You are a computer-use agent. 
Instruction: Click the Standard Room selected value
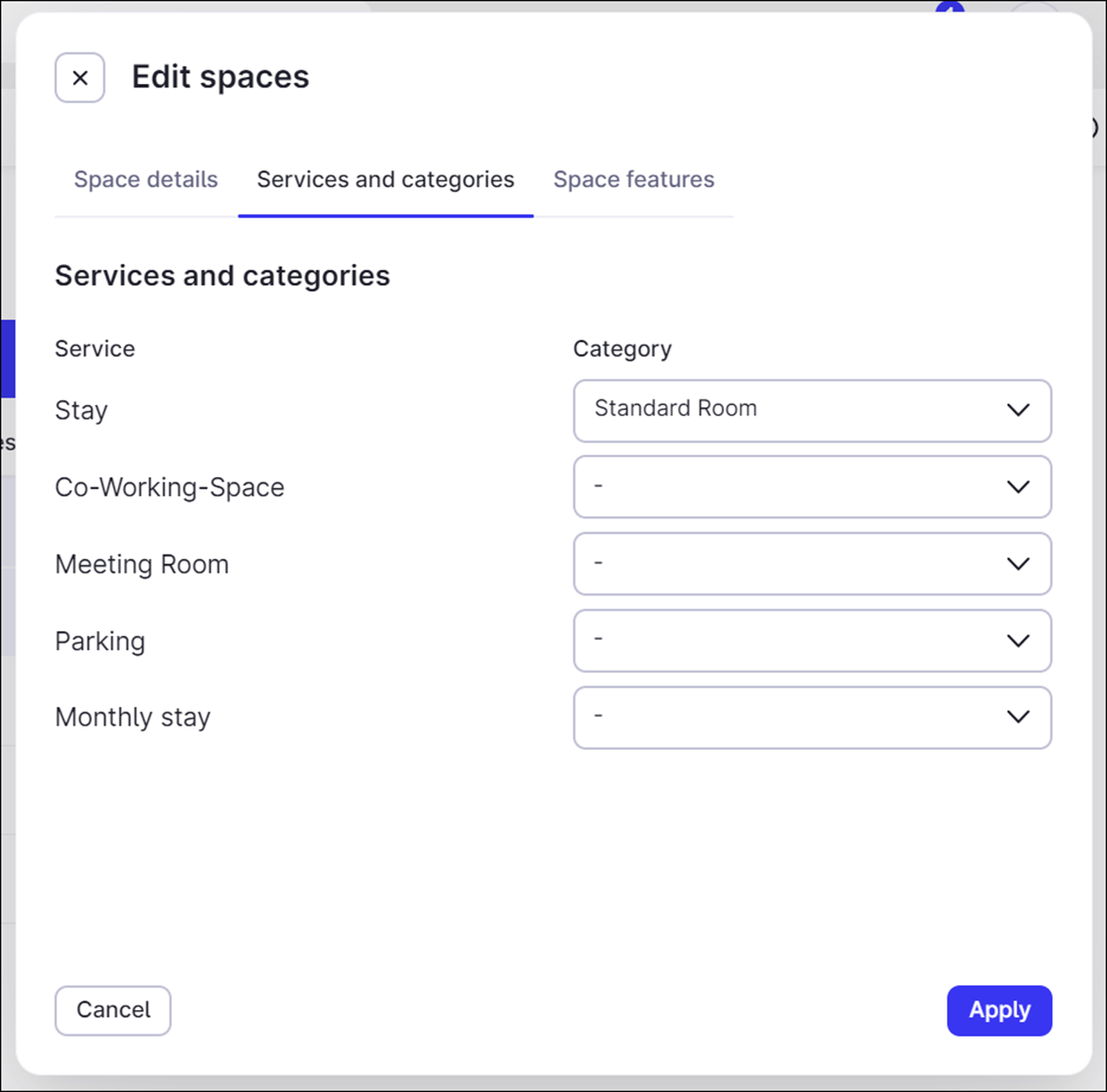pyautogui.click(x=675, y=408)
